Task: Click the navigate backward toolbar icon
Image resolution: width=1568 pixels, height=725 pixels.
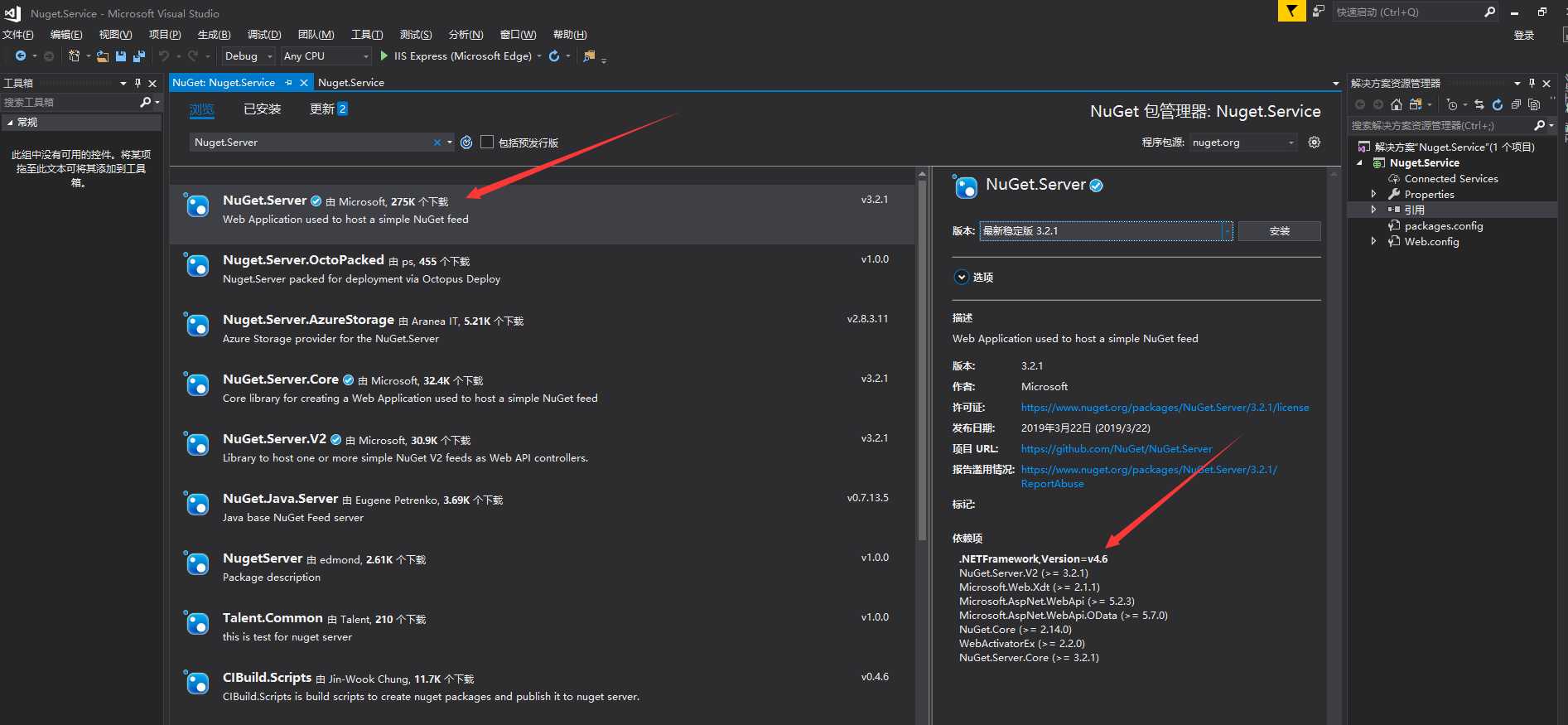Action: point(21,56)
